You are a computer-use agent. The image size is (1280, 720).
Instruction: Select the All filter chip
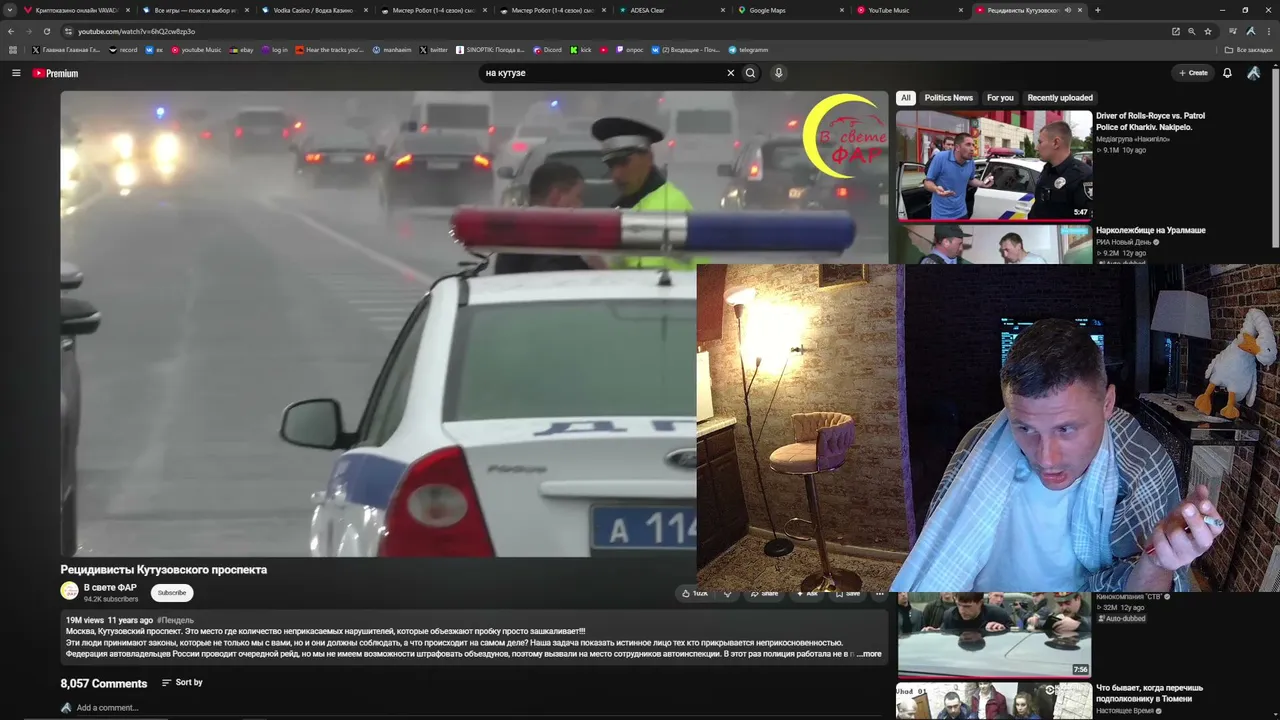point(906,98)
